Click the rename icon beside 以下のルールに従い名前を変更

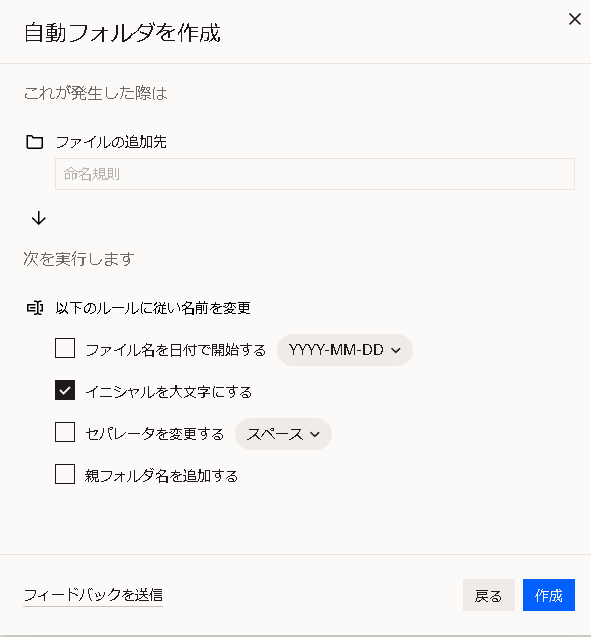tap(35, 308)
